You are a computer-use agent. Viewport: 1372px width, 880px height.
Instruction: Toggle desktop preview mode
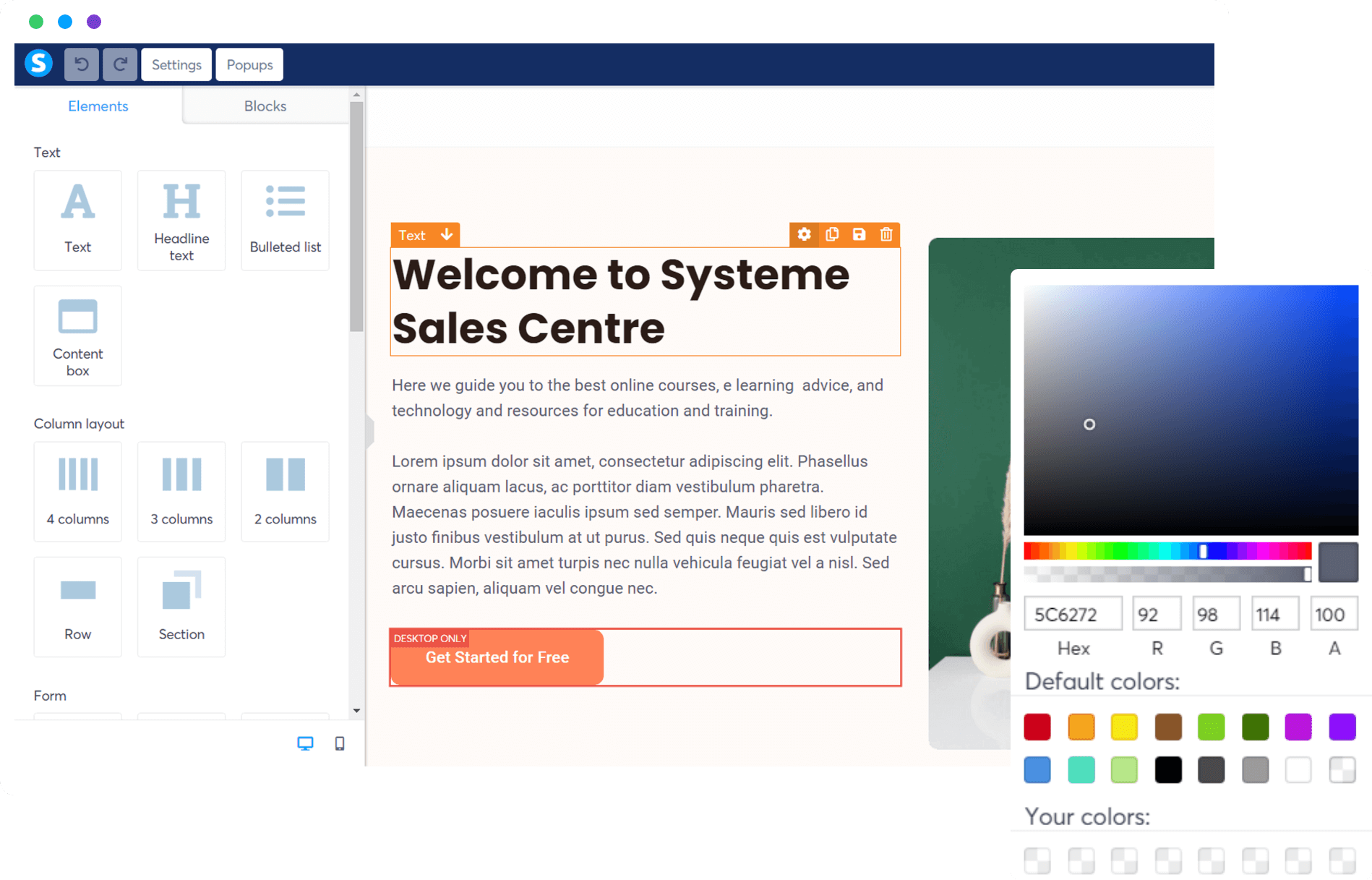306,743
